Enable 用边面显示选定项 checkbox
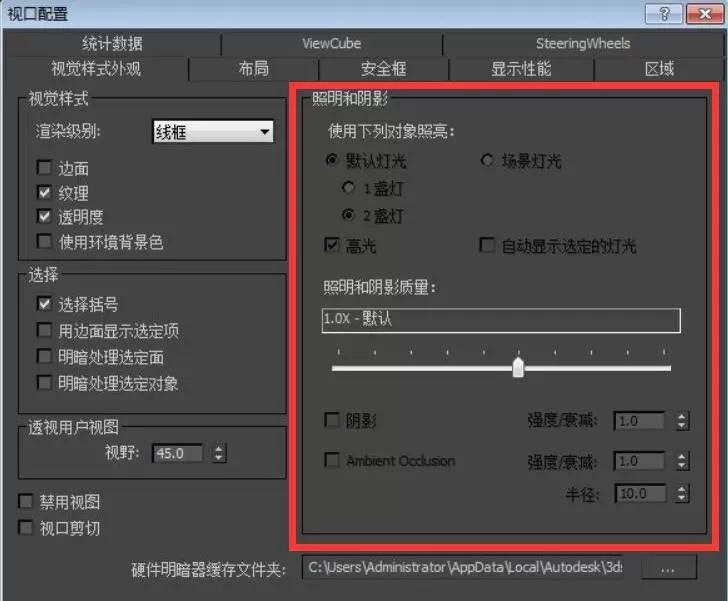 tap(44, 330)
